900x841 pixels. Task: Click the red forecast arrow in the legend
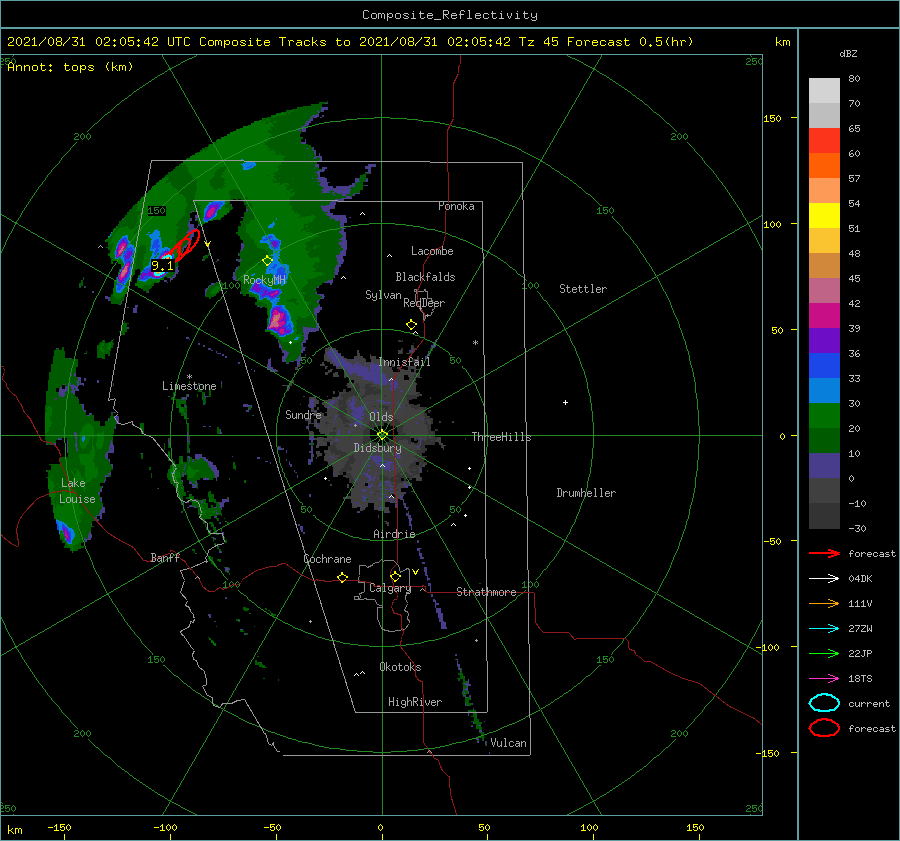pos(824,553)
